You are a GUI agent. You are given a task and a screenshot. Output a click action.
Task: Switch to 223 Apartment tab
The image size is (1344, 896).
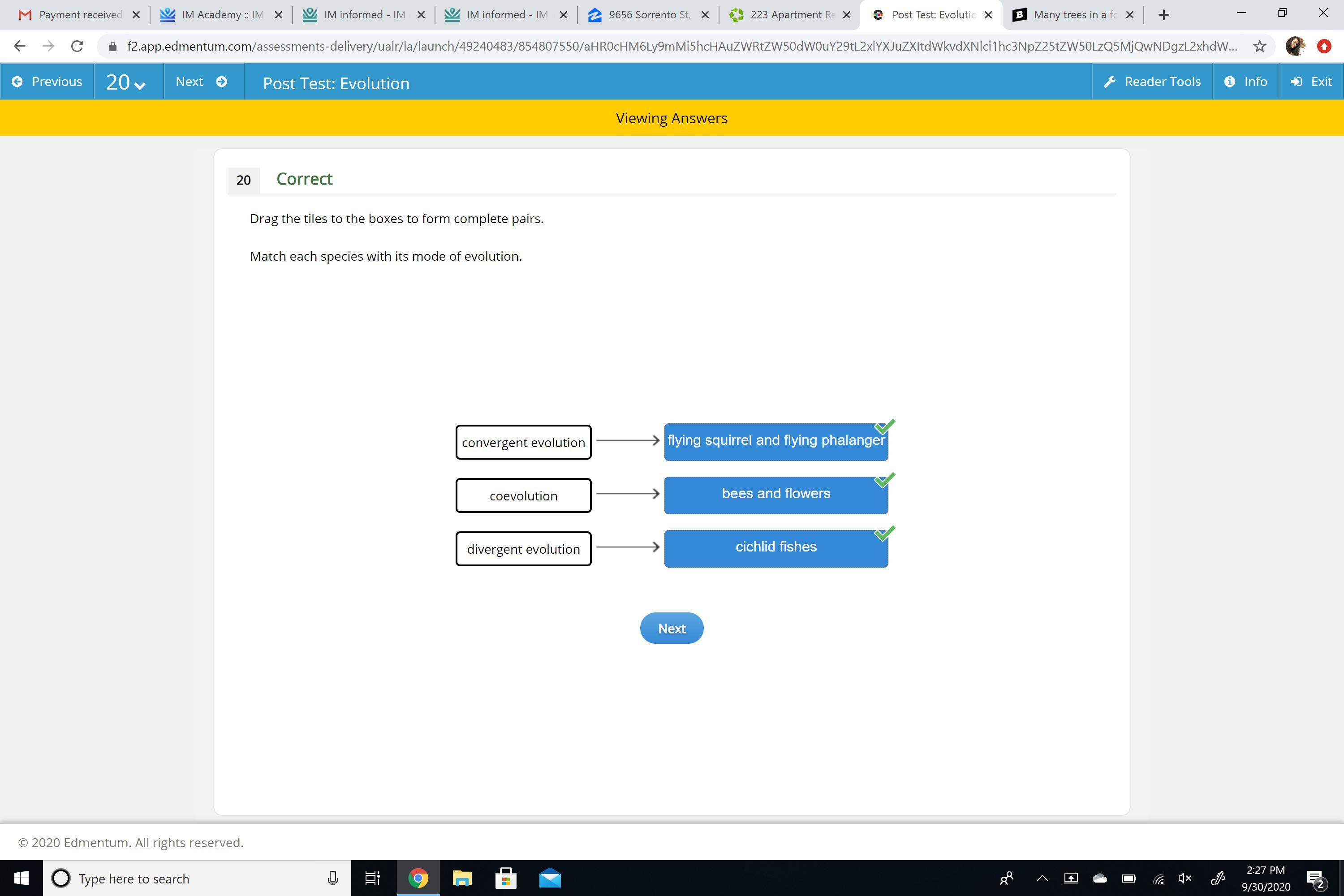coord(788,15)
